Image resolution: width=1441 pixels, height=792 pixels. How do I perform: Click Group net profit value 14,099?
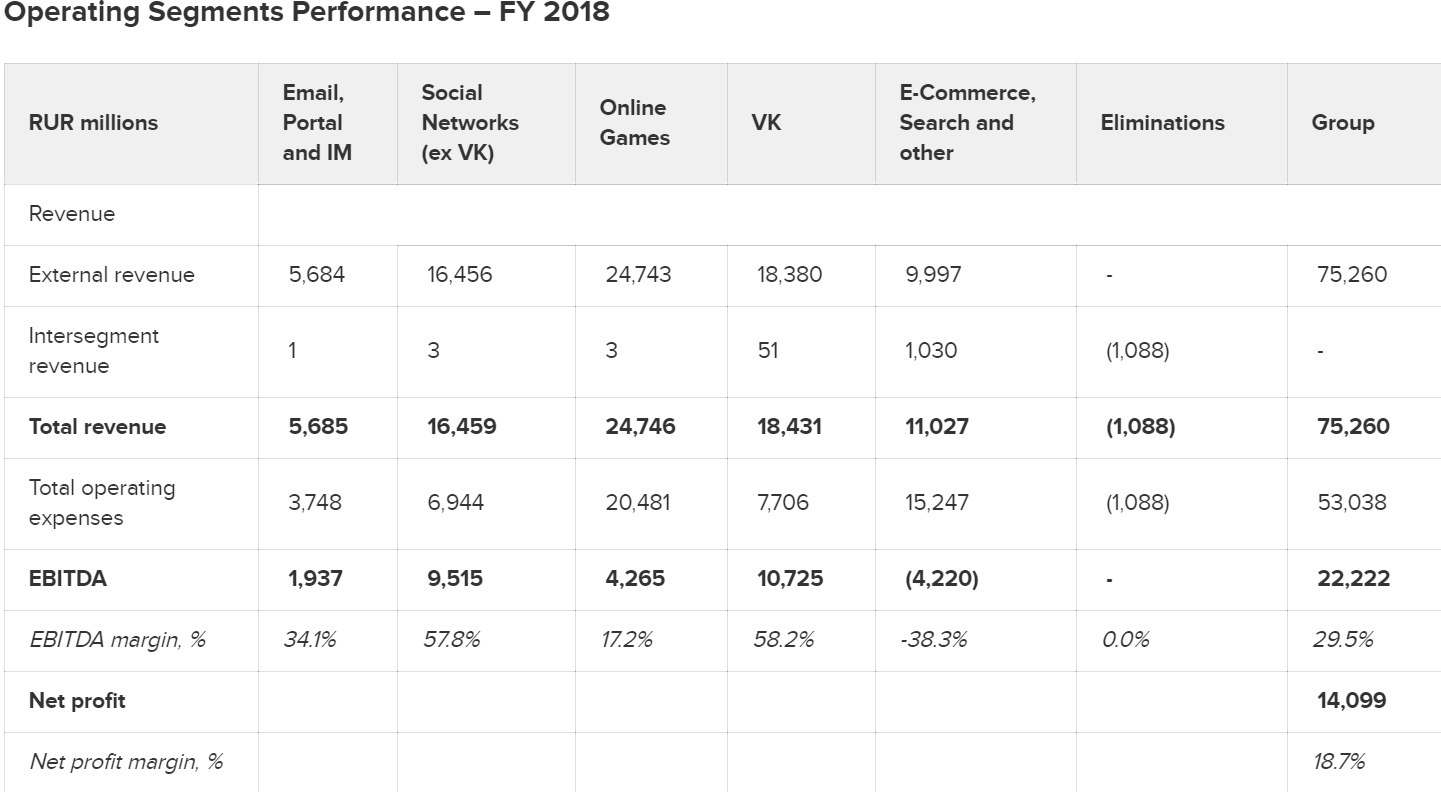tap(1351, 701)
